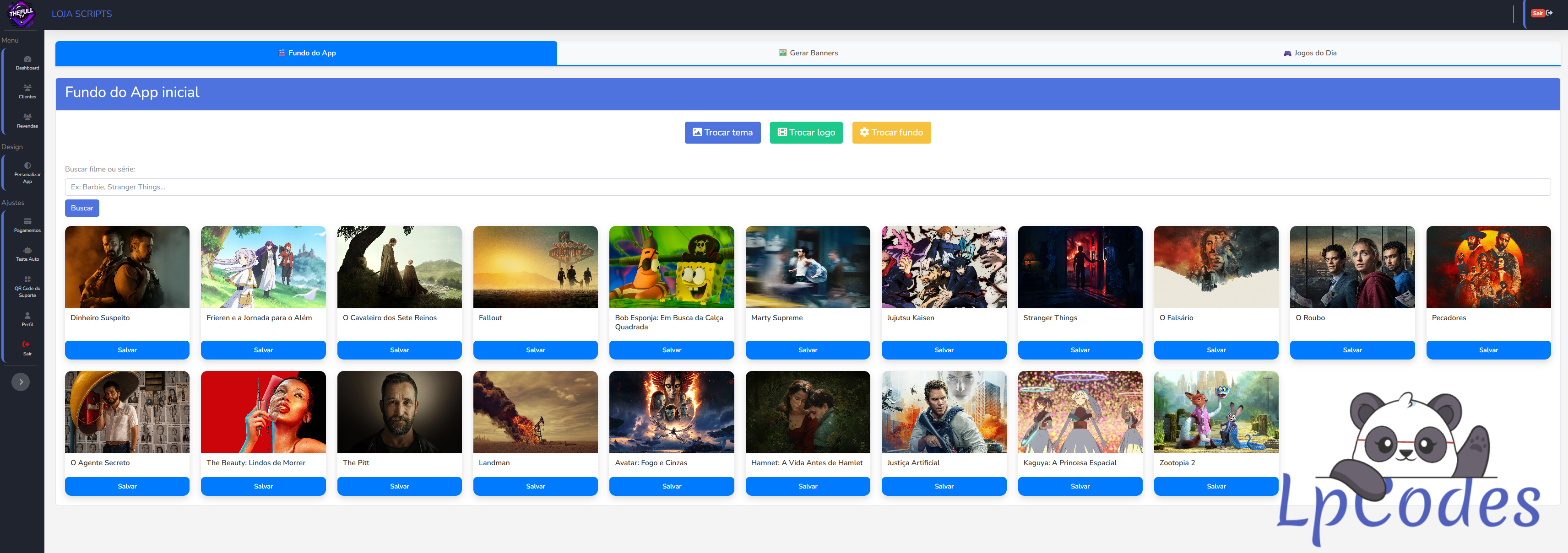Switch to the Jogos do Dia tab
This screenshot has height=553, width=1568.
coord(1309,53)
